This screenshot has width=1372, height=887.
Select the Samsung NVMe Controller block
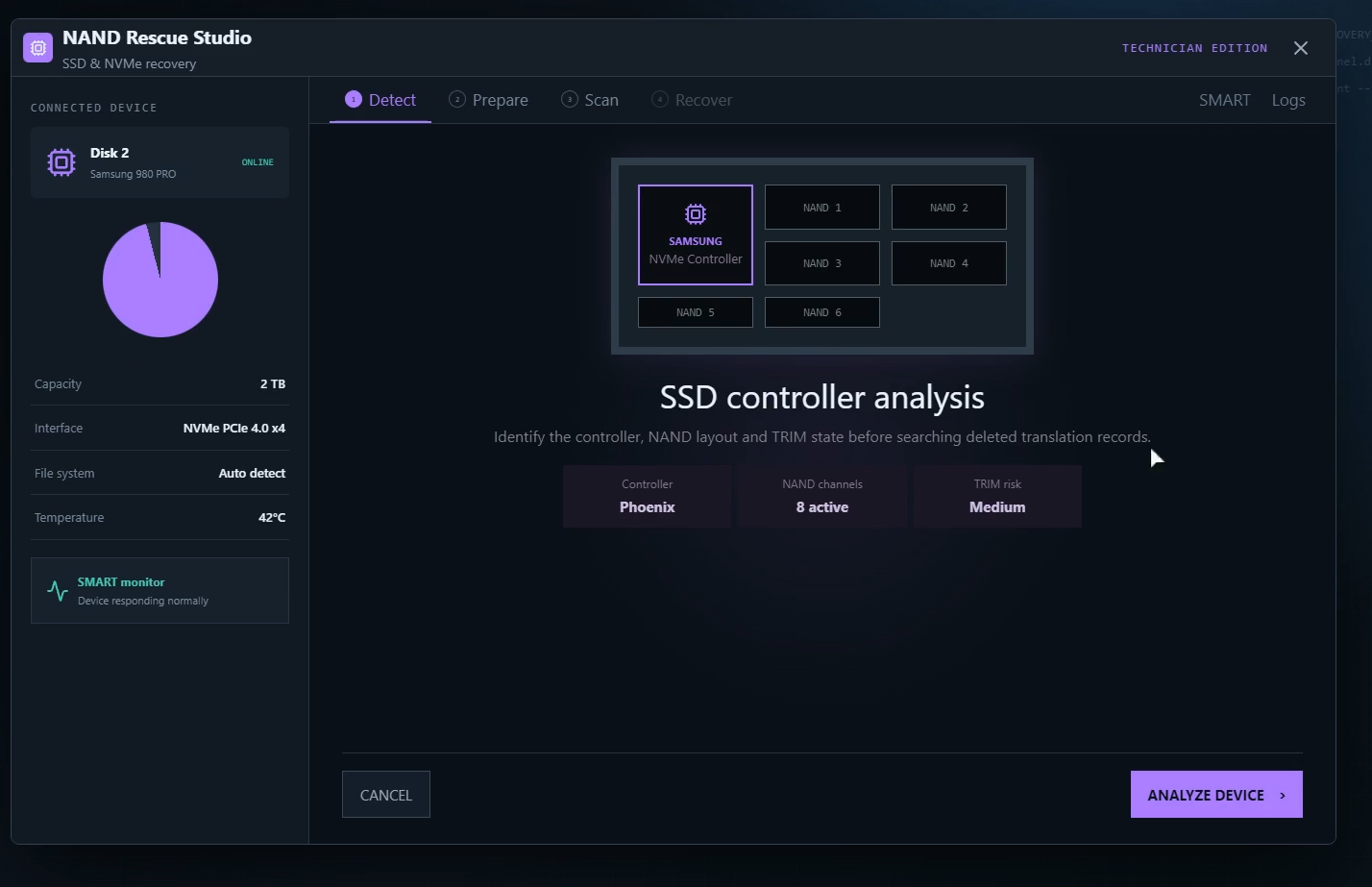tap(696, 235)
